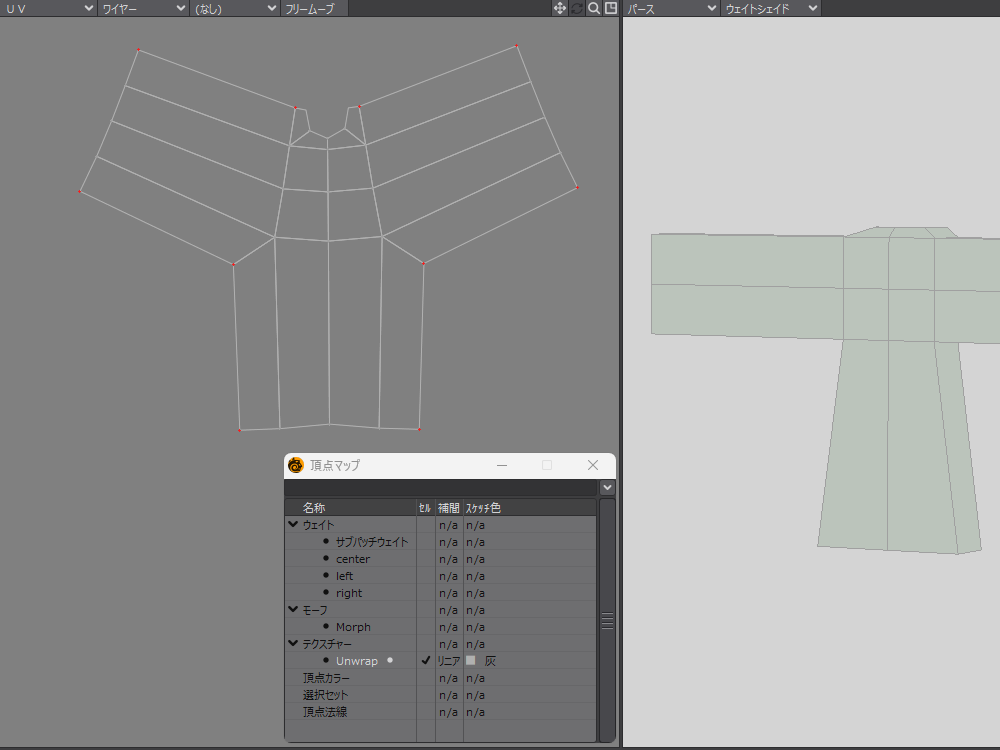Collapse the モーフ group

293,610
